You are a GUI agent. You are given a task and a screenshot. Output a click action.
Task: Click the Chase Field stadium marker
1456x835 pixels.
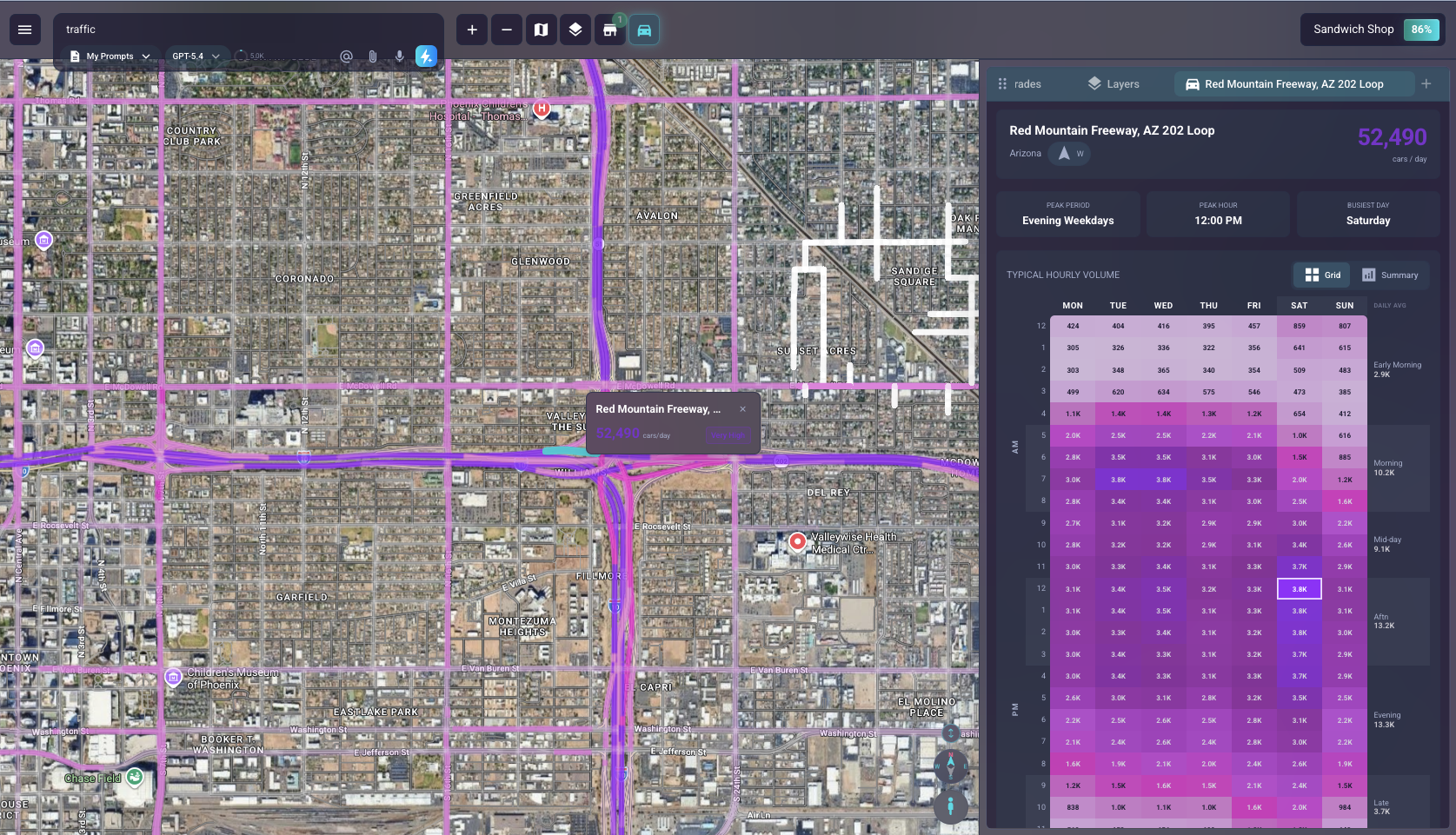pos(134,777)
